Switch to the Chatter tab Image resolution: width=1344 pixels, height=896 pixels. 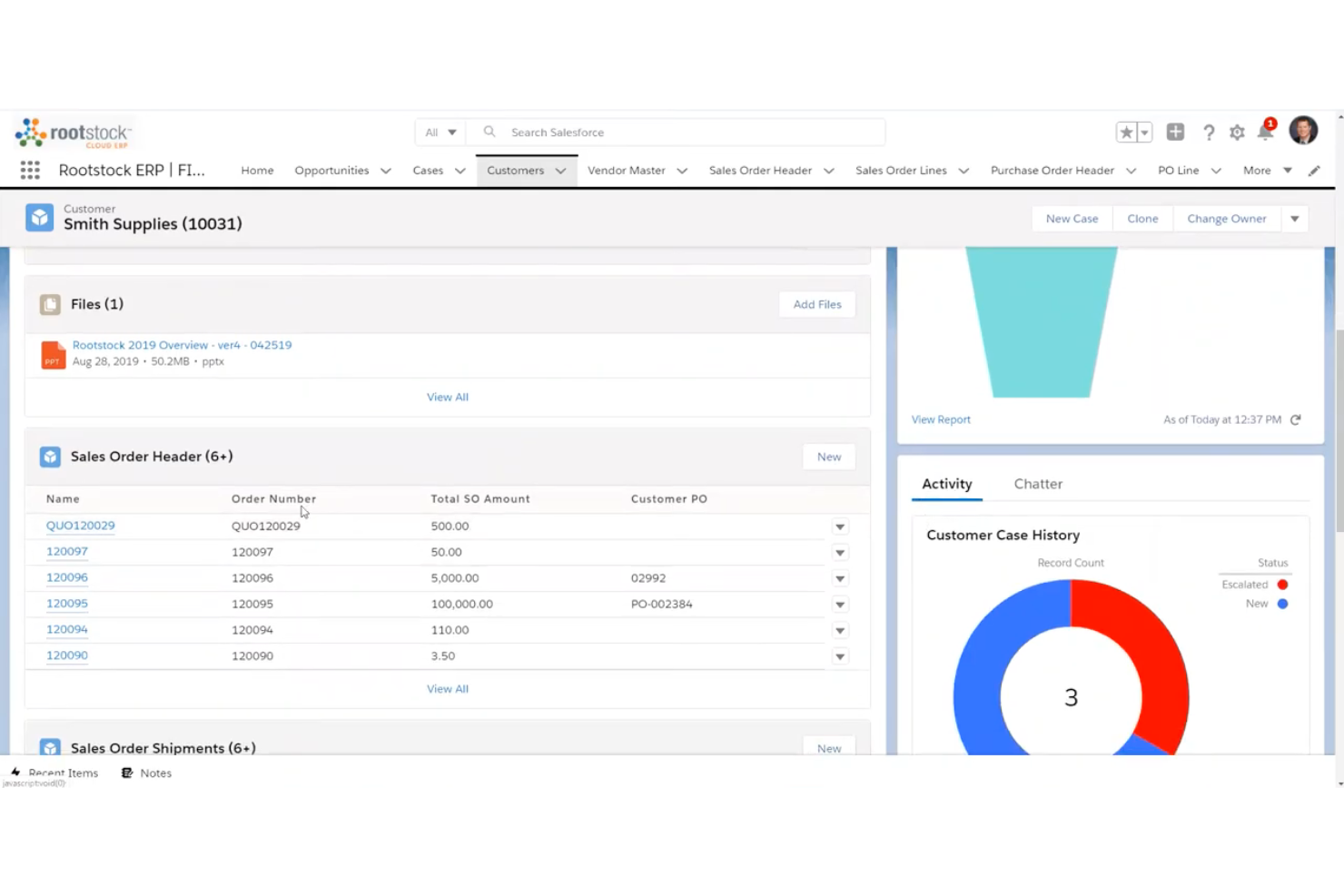point(1038,484)
